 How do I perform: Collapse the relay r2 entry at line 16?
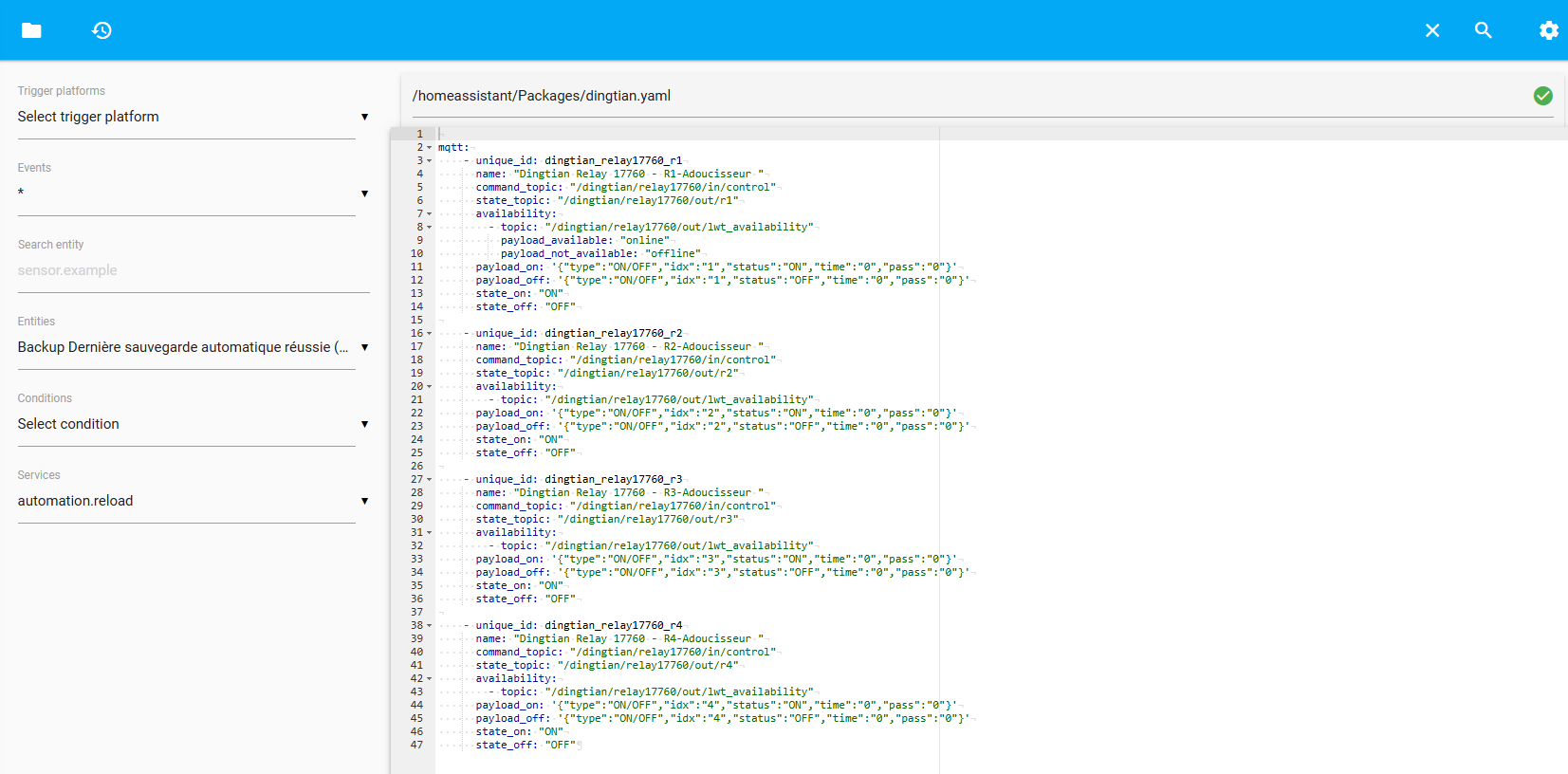point(430,334)
